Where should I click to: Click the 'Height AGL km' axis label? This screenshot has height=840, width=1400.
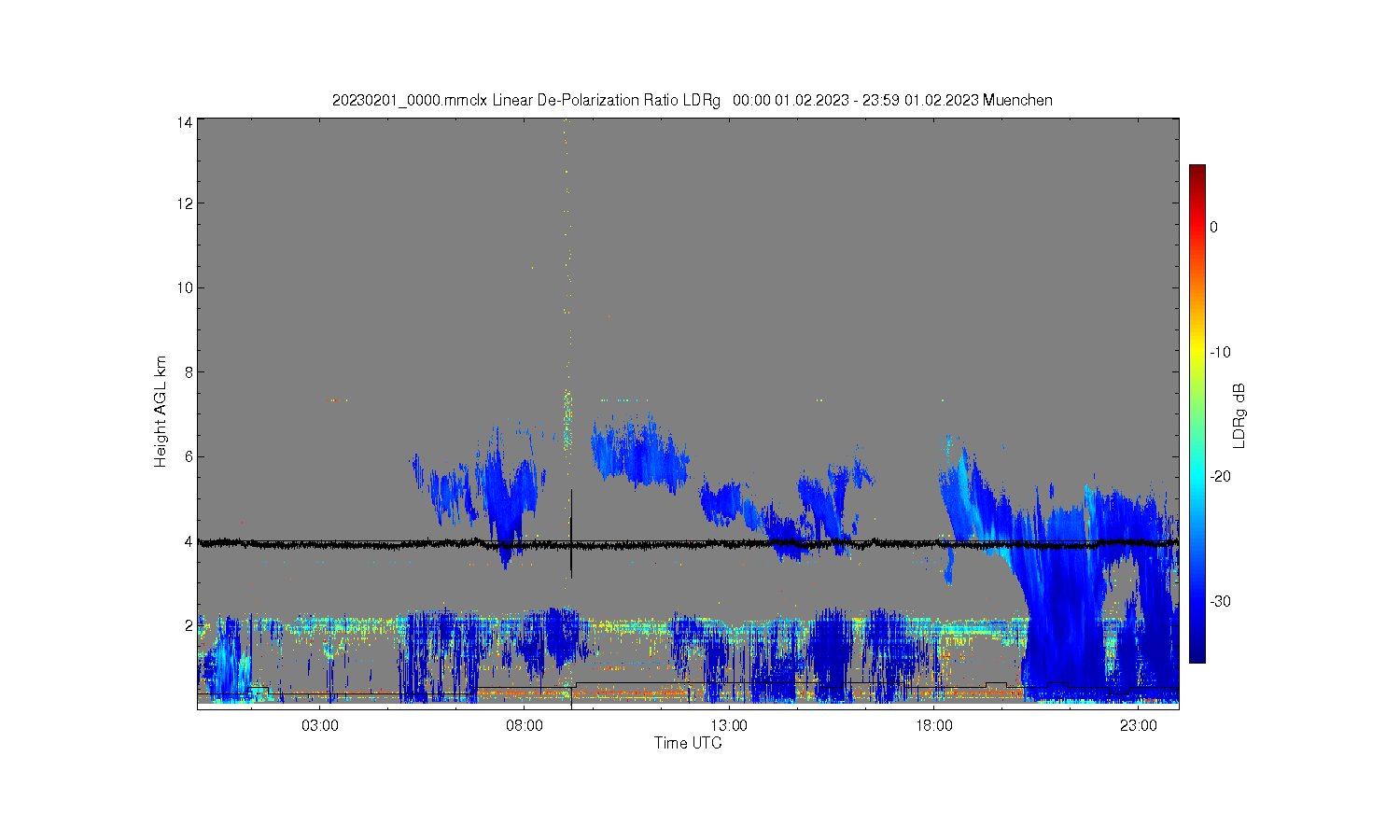click(x=161, y=412)
